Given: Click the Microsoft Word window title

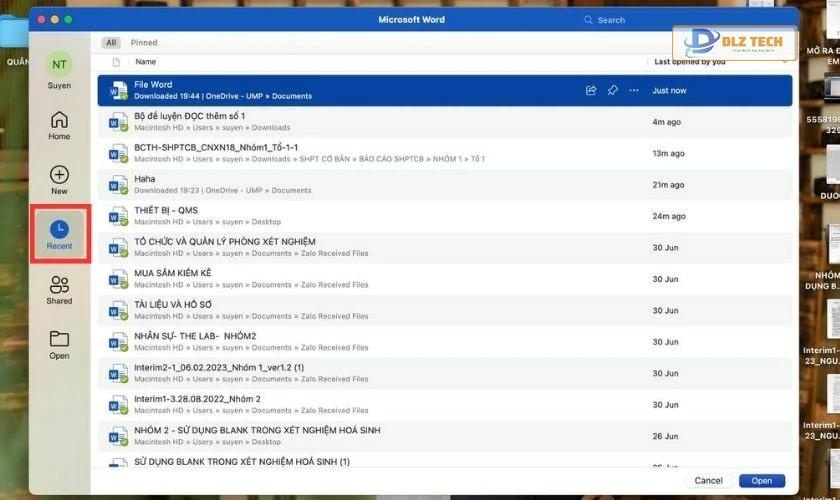Looking at the screenshot, I should click(411, 20).
